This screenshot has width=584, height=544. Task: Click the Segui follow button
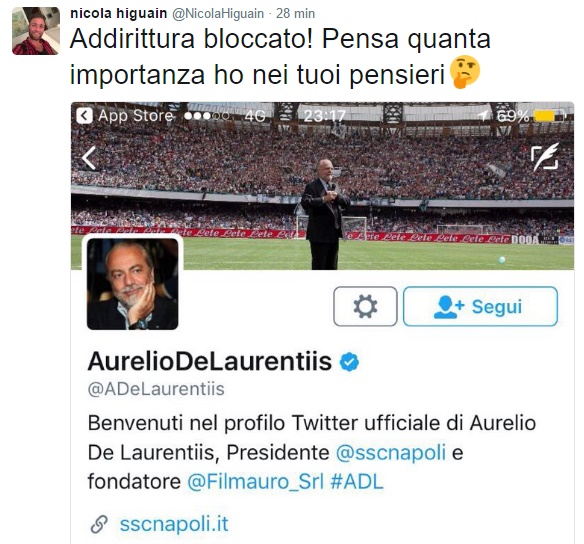[x=480, y=306]
